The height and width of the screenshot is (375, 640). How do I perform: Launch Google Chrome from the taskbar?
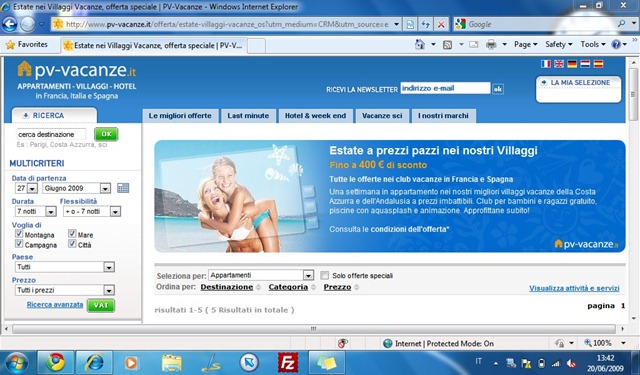56,362
